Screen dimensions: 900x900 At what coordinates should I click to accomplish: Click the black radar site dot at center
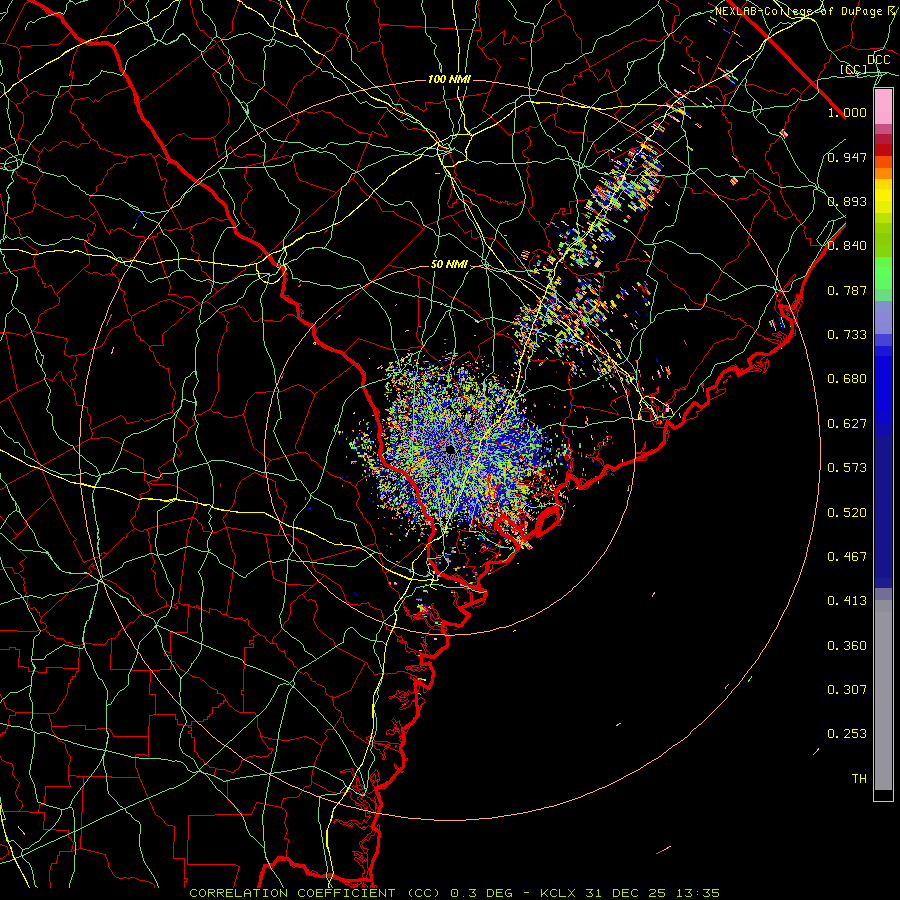[x=450, y=449]
